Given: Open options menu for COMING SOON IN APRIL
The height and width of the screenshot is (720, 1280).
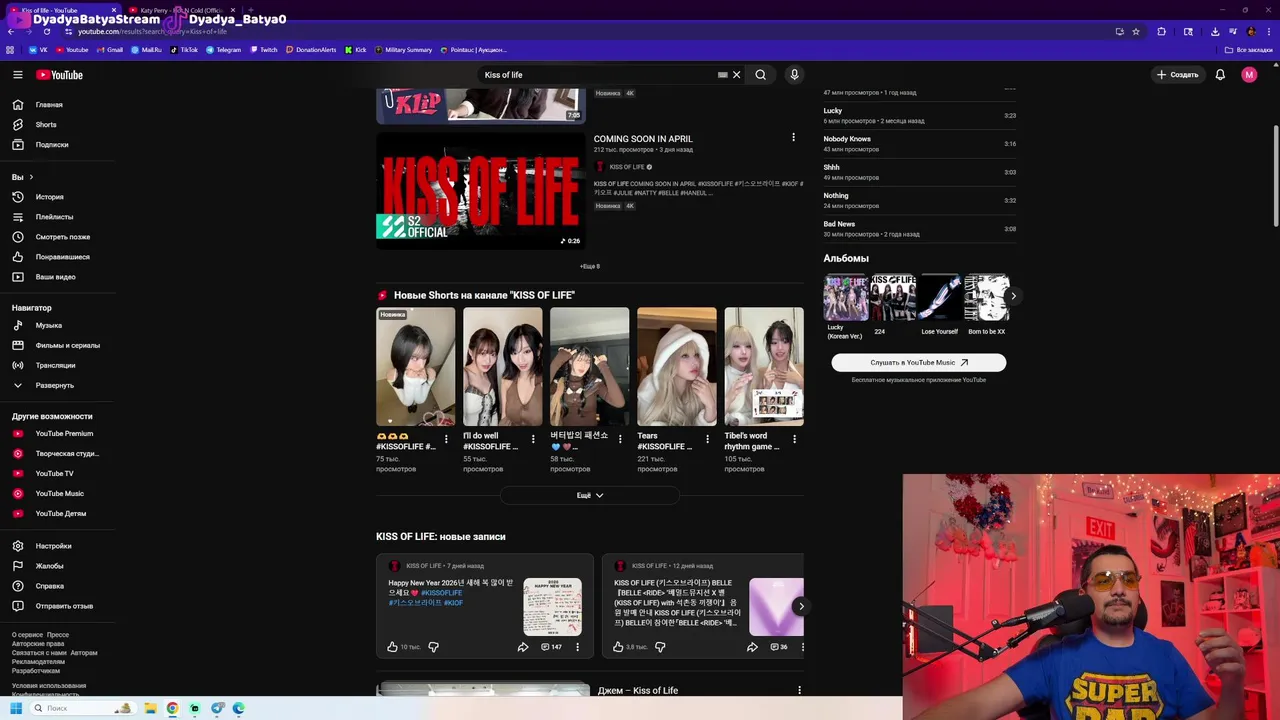Looking at the screenshot, I should [x=793, y=137].
